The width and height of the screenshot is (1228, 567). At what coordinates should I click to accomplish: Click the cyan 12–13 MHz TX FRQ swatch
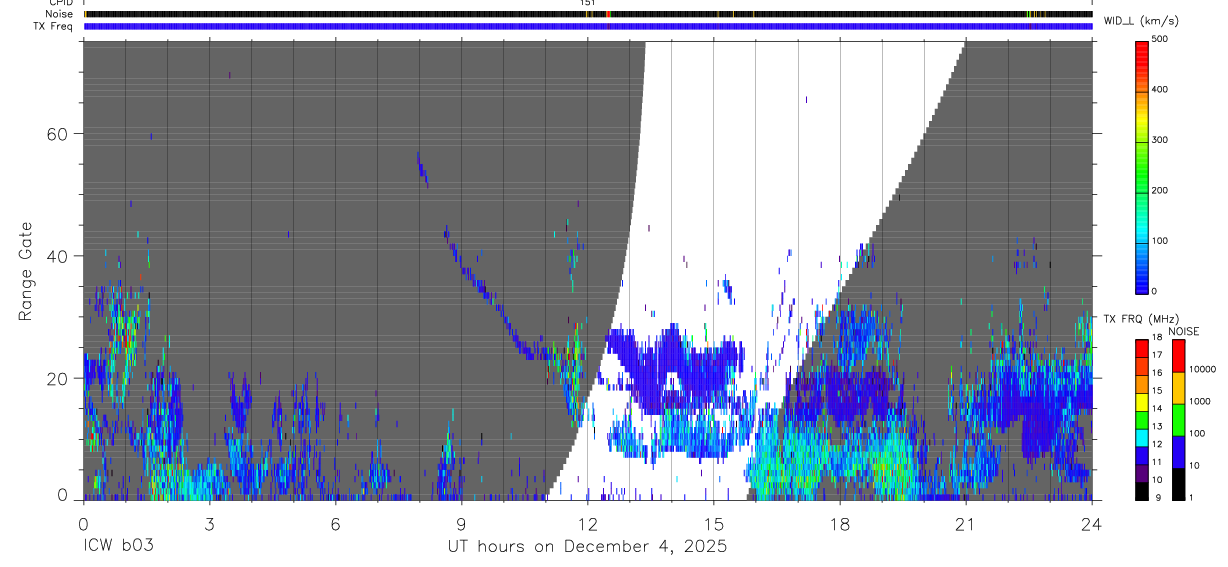1142,436
